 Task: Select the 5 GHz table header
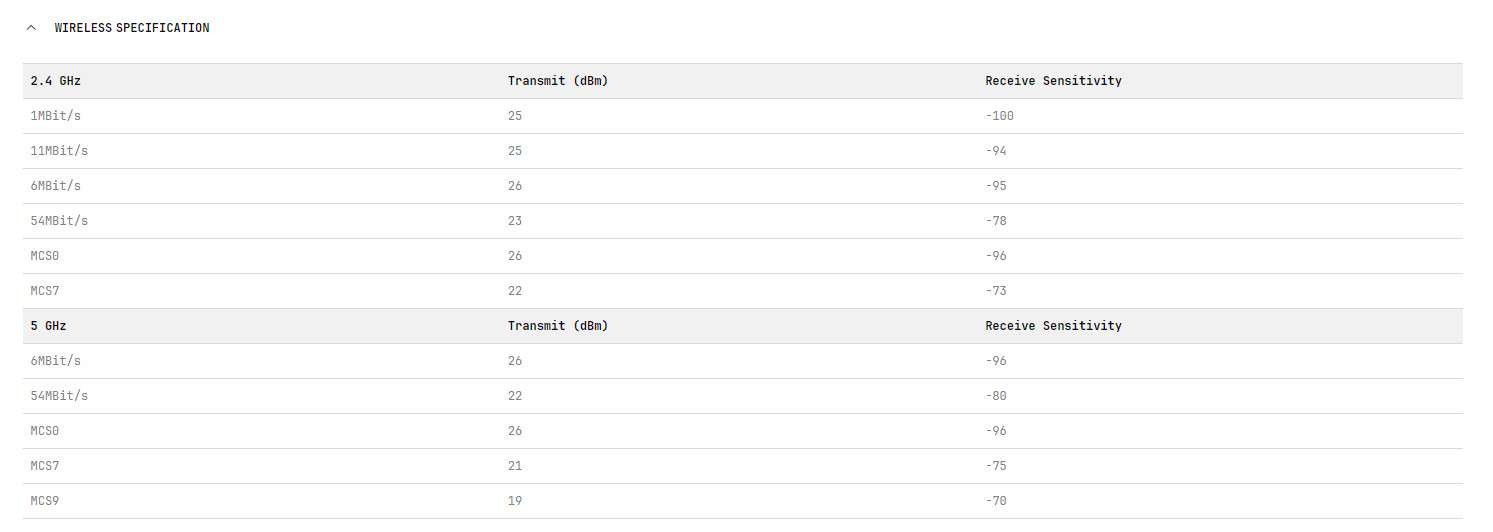tap(49, 326)
